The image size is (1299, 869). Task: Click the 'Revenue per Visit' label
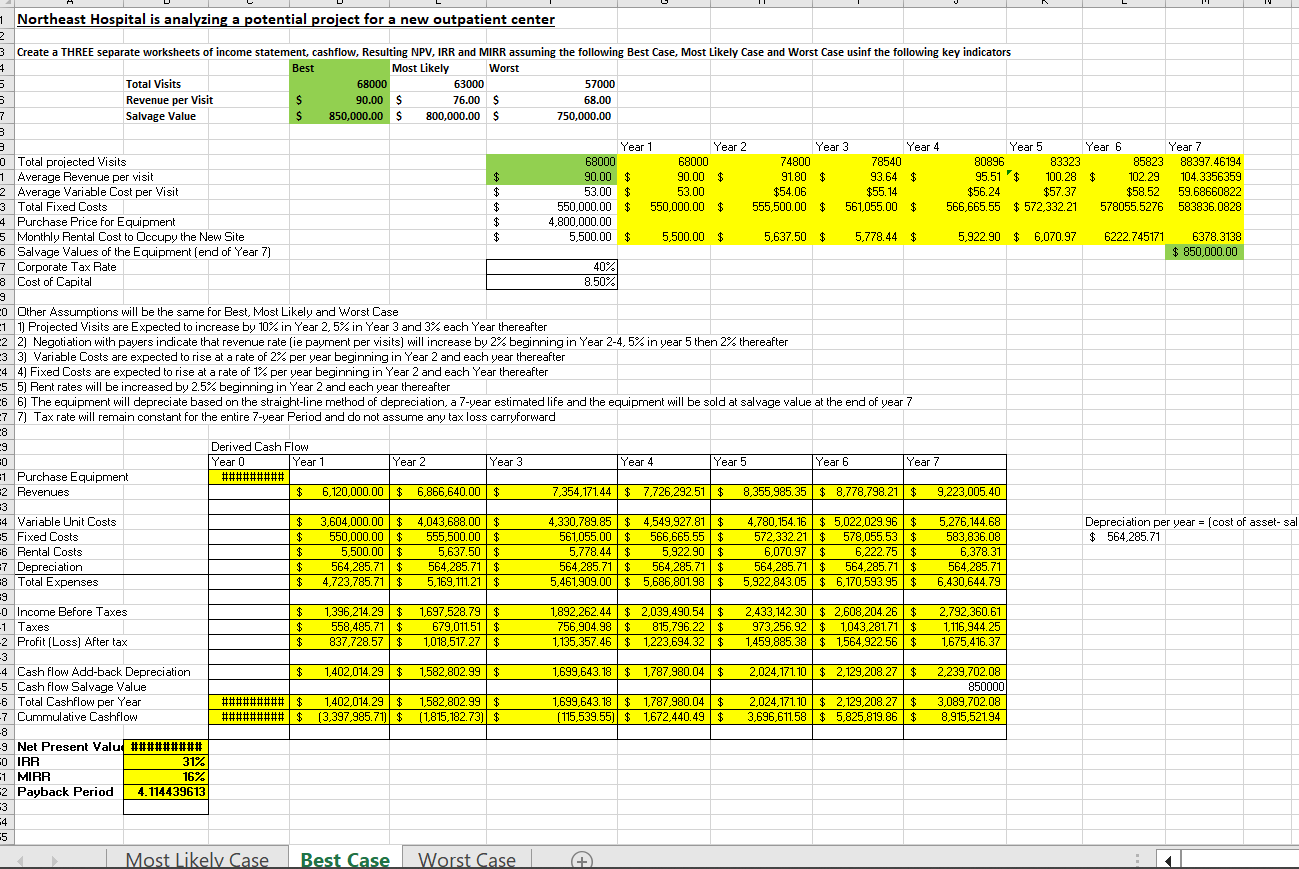coord(169,100)
